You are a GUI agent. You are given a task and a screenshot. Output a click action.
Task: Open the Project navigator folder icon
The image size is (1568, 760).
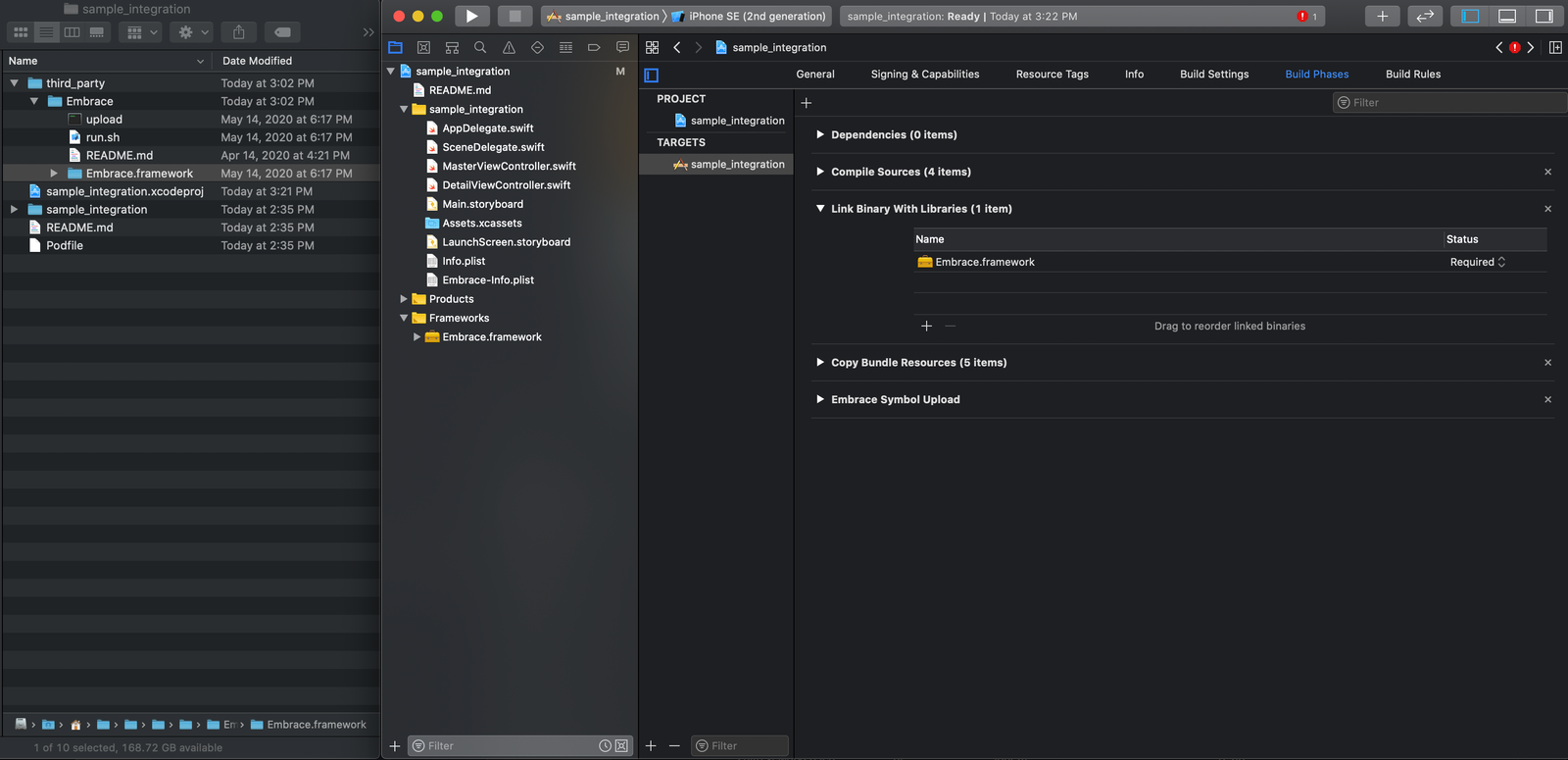point(395,47)
